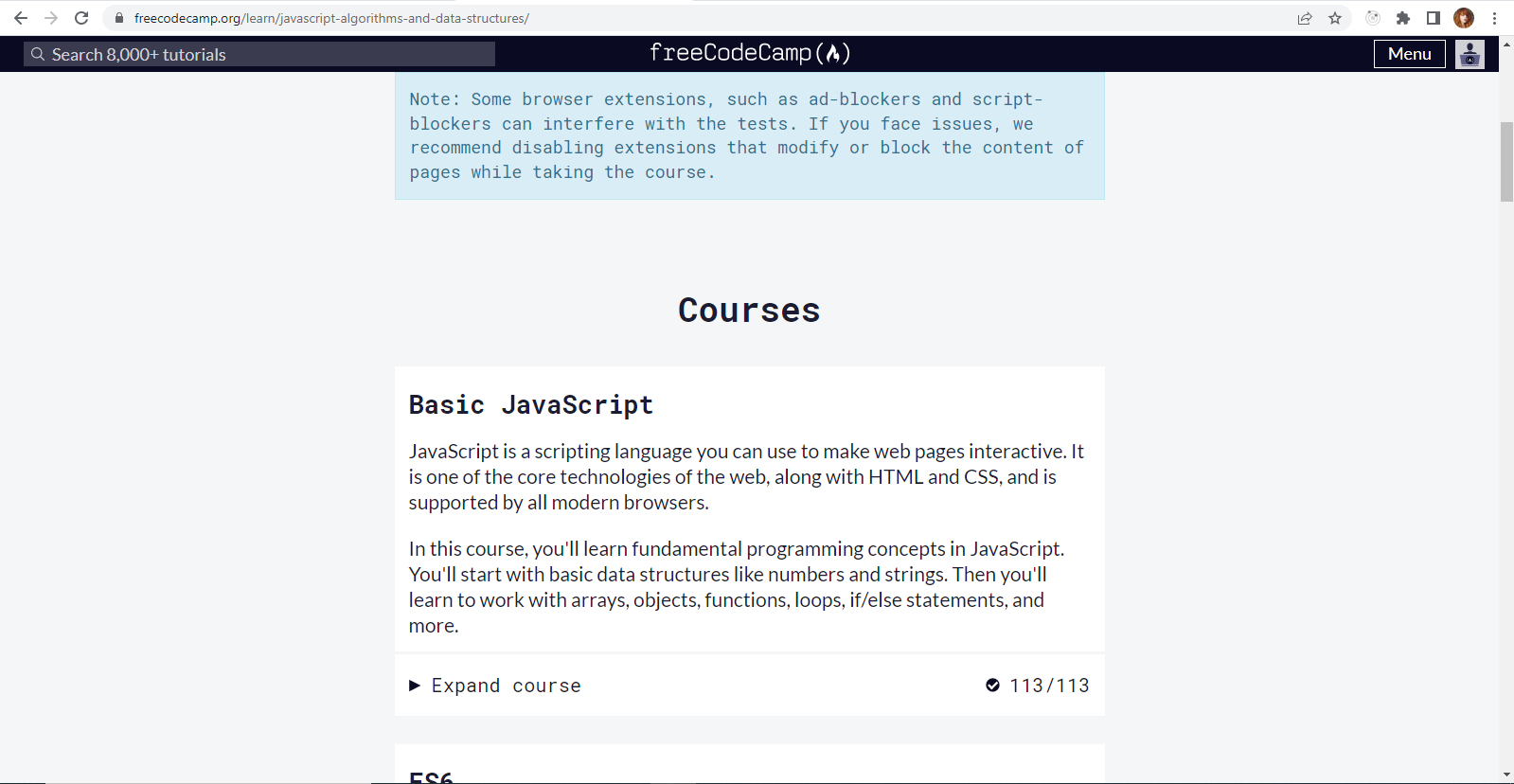Open the side panel icon in toolbar
Screen dimensions: 1514x784
click(1432, 17)
